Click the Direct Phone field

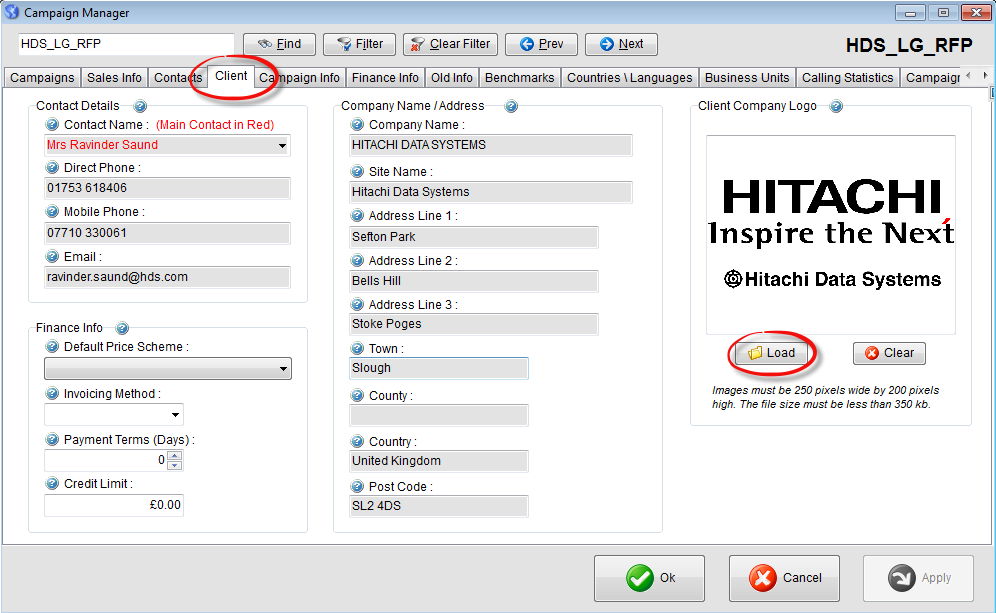coord(167,188)
